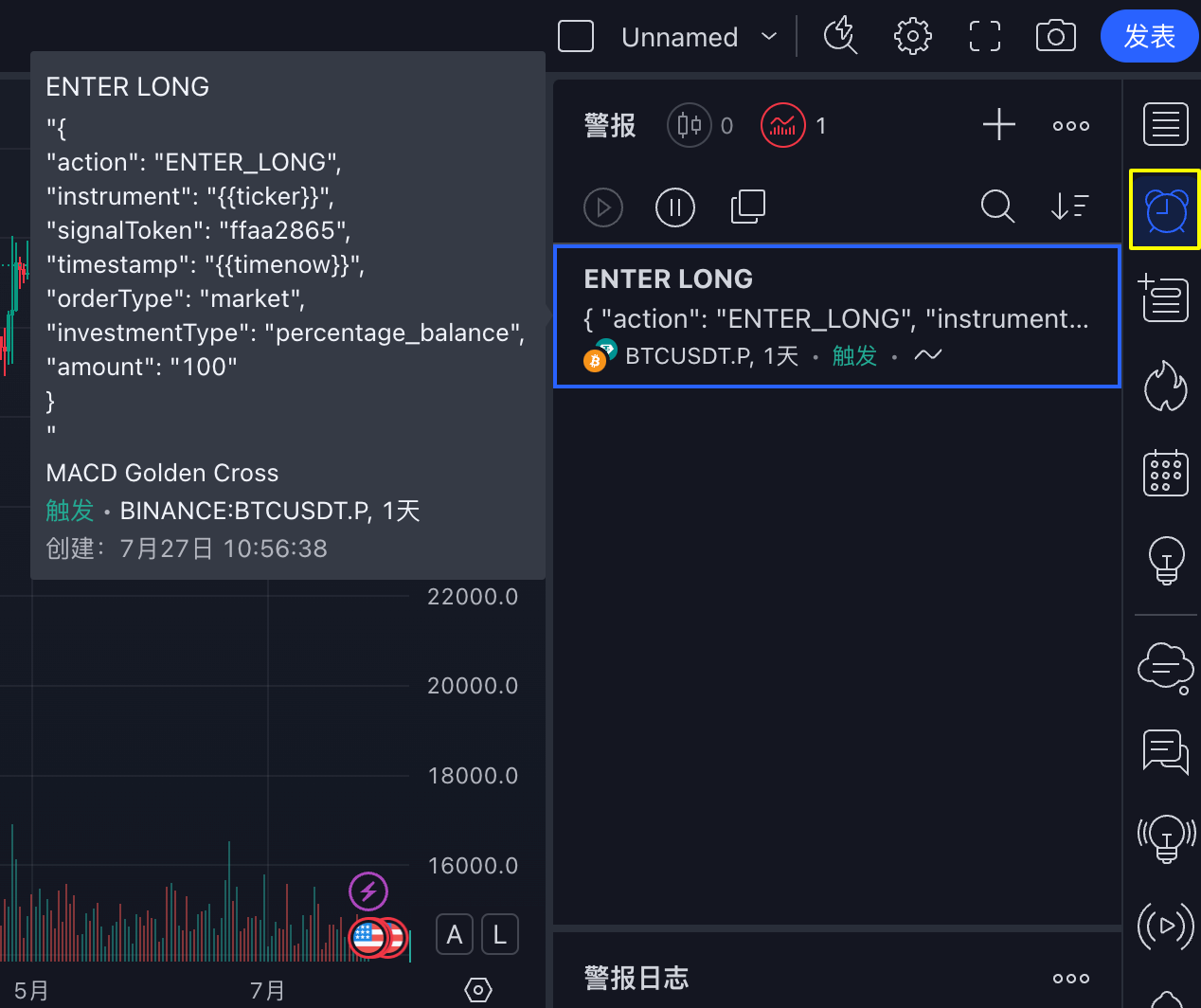
Task: Open chart settings with the gear icon
Action: coord(912,36)
